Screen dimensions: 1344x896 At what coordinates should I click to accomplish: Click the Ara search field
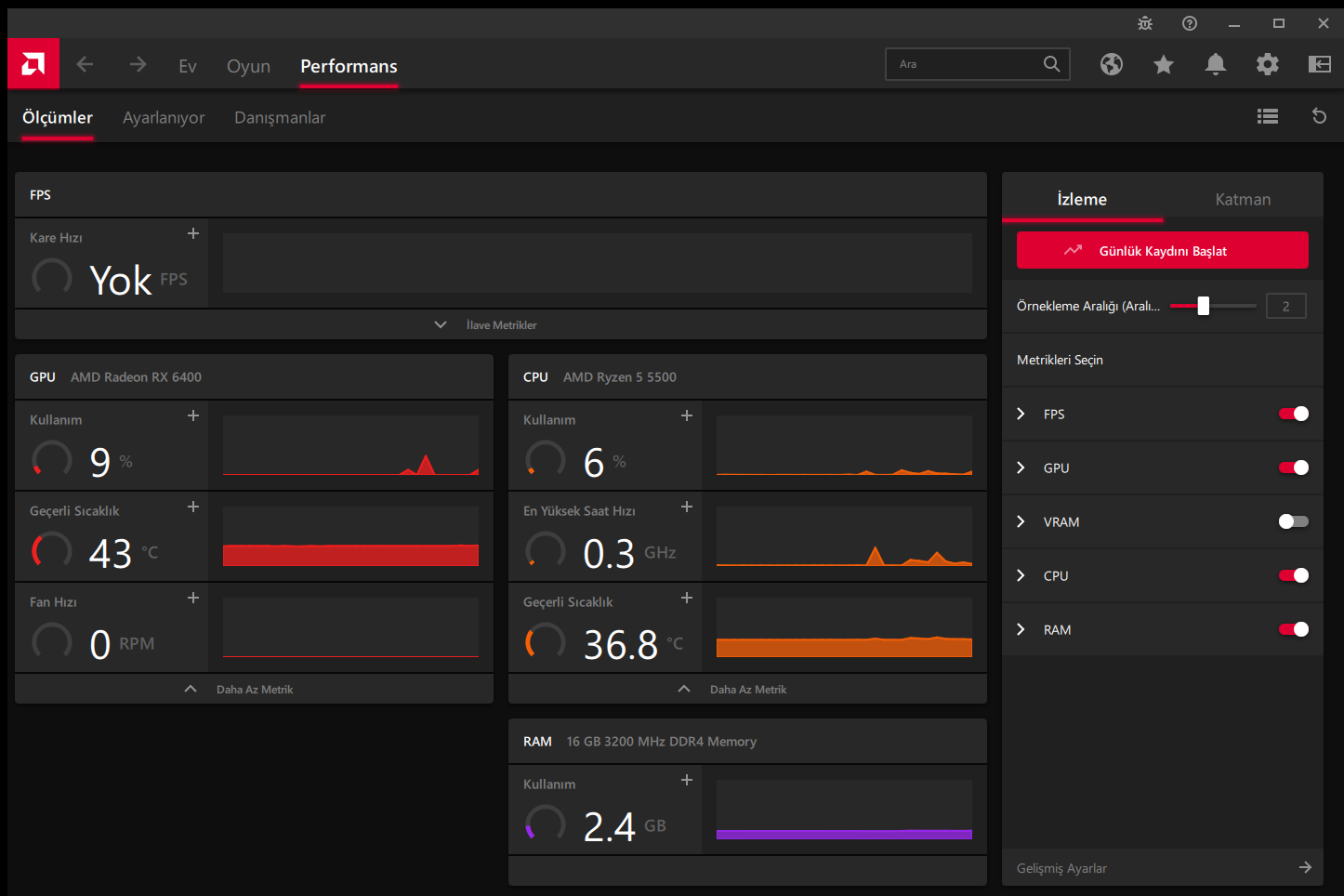(x=977, y=64)
